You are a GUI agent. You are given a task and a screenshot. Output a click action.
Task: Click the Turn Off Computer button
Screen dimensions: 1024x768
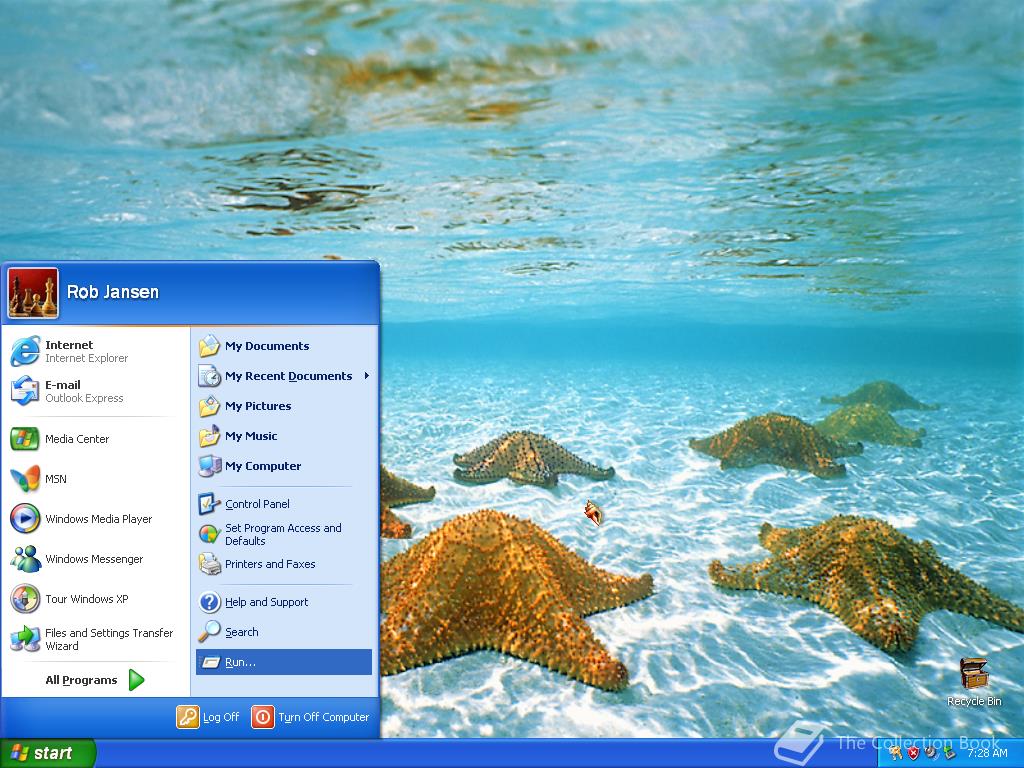tap(311, 717)
